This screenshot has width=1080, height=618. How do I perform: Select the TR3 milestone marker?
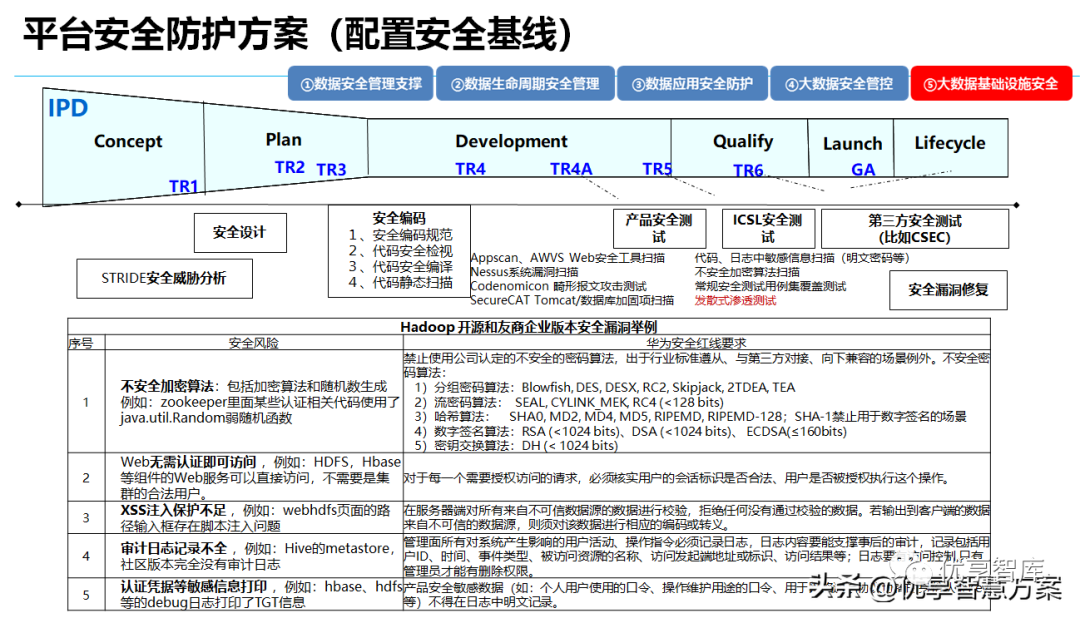[331, 169]
